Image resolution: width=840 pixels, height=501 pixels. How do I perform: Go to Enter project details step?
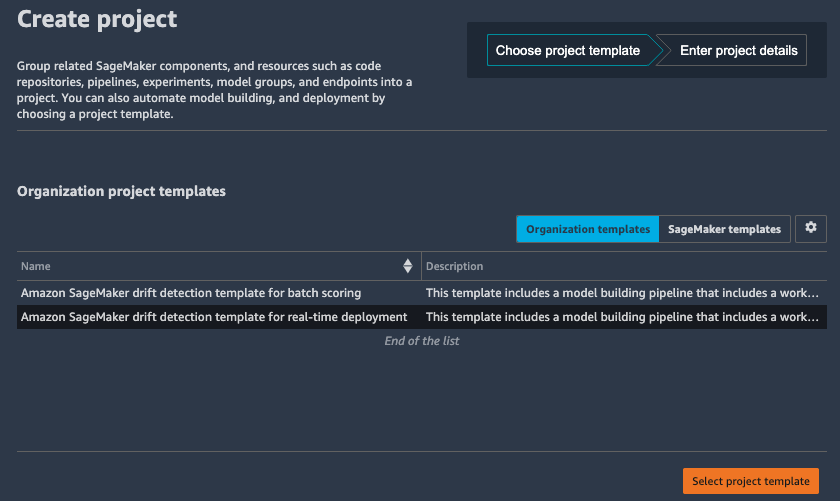(x=738, y=50)
